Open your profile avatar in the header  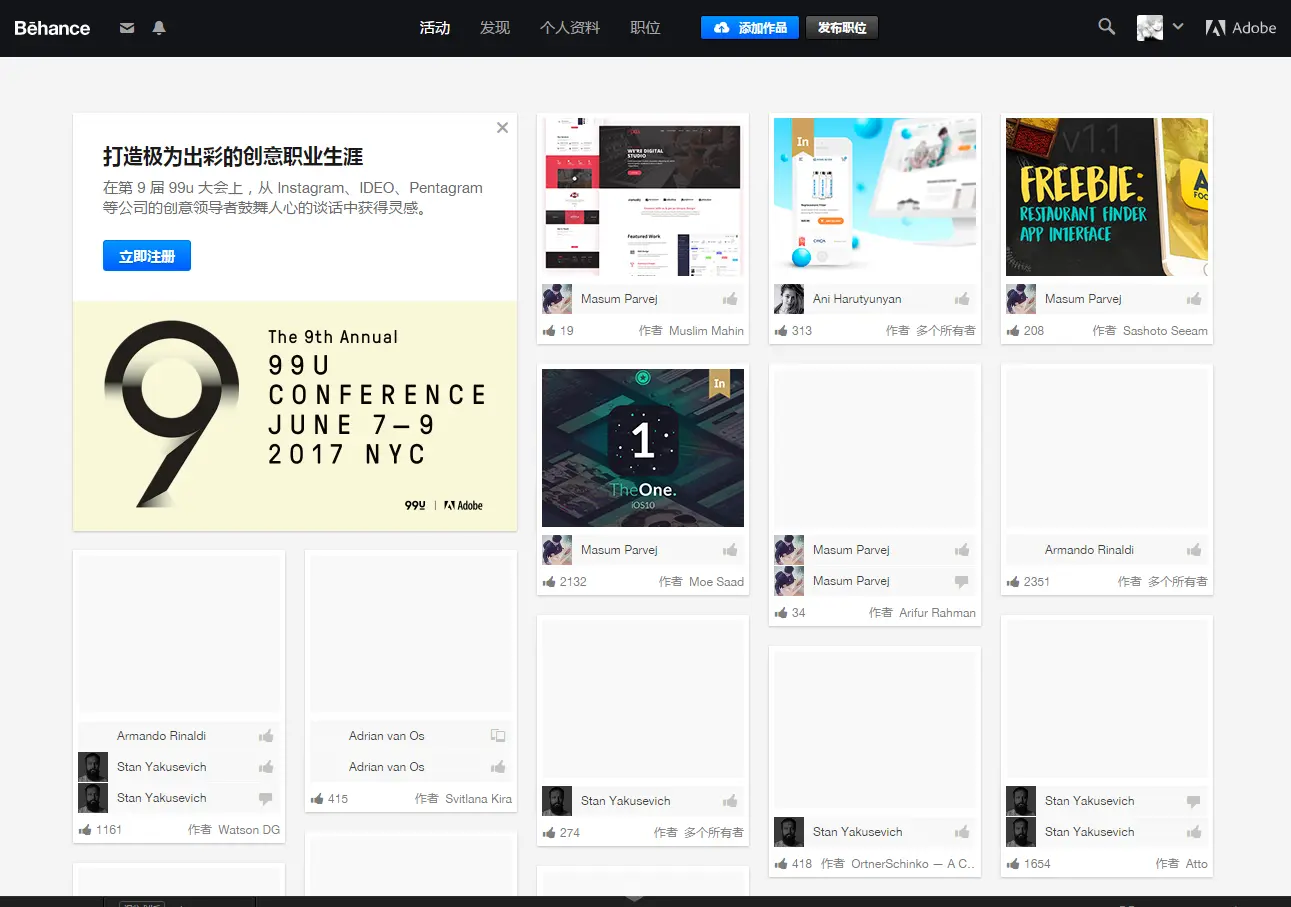[1150, 28]
